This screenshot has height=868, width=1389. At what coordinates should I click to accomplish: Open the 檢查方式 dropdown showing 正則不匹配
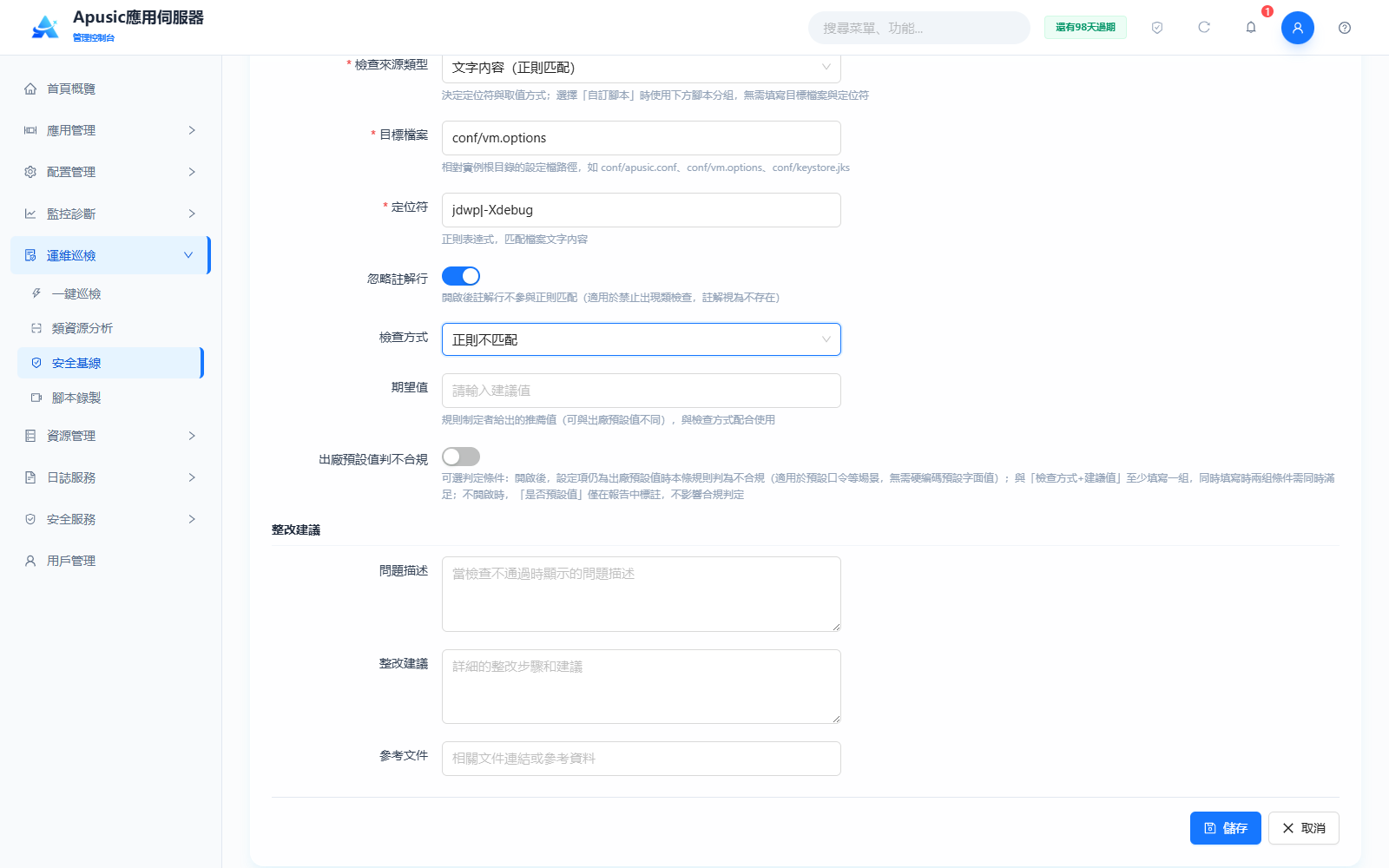[x=642, y=339]
